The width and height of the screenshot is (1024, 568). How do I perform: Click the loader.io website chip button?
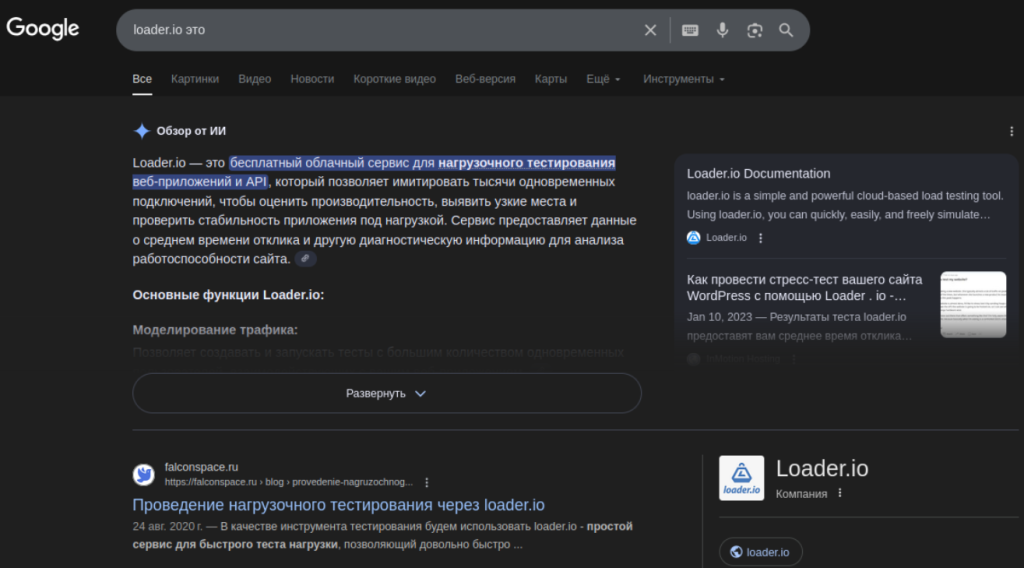pyautogui.click(x=760, y=552)
